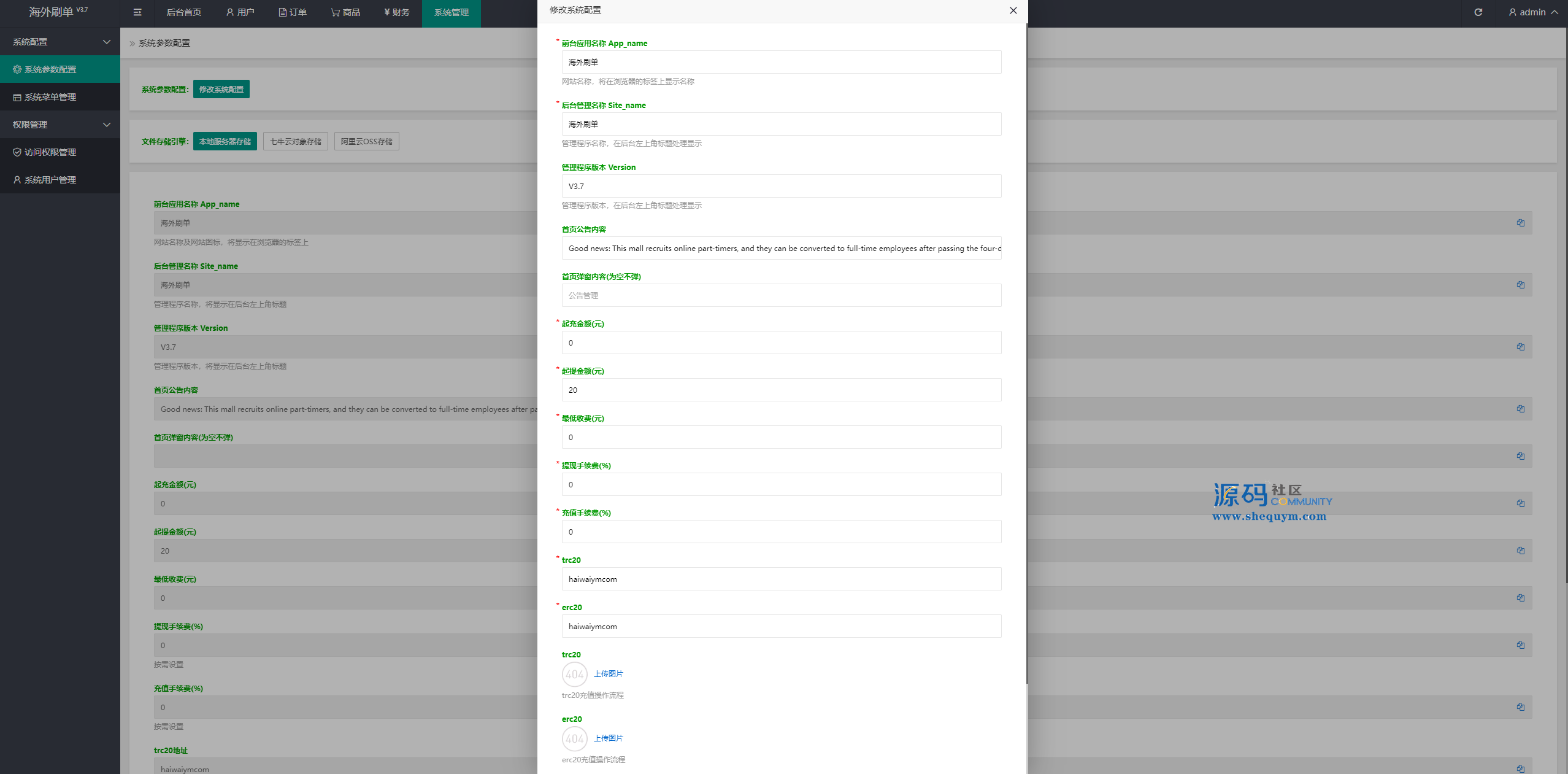Upload image for trc20

[x=608, y=674]
